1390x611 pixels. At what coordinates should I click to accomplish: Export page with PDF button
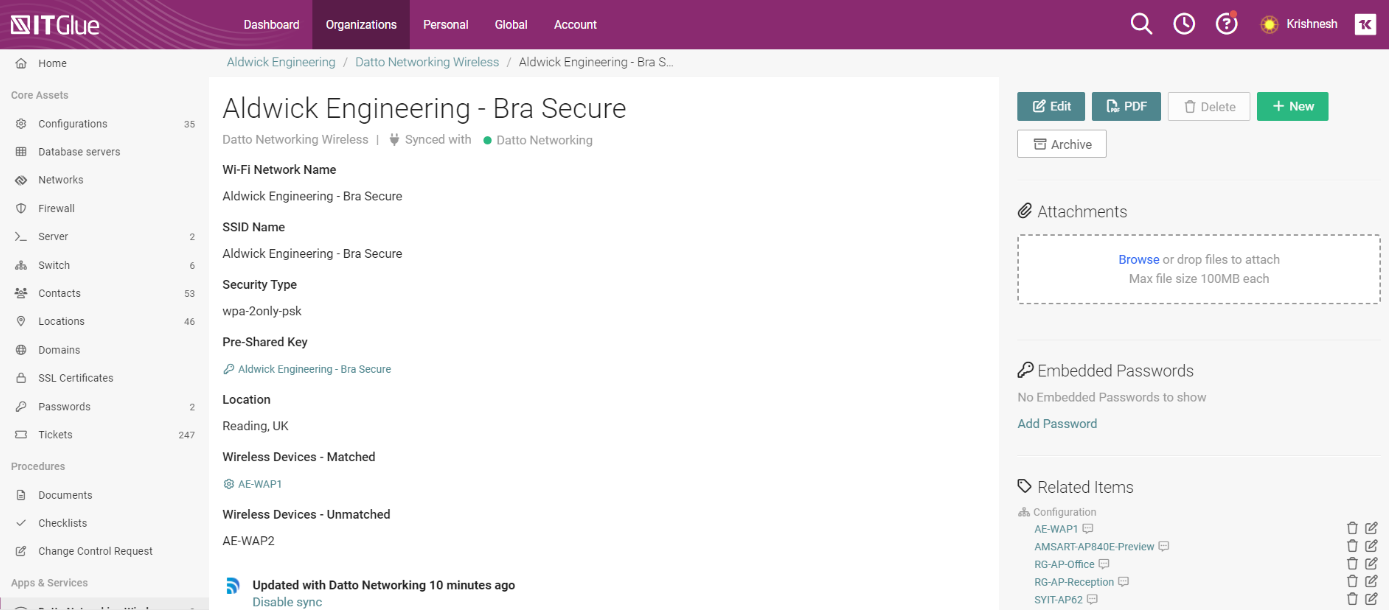tap(1126, 106)
